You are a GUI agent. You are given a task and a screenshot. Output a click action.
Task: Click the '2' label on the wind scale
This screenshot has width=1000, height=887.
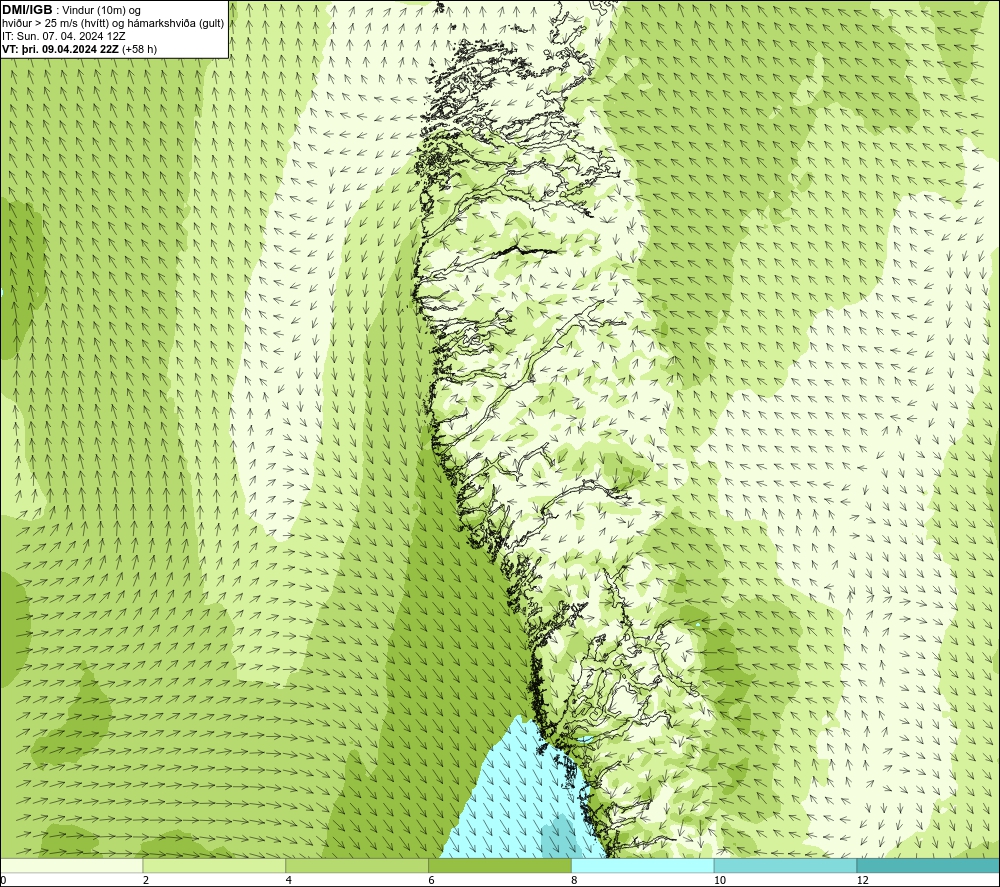pyautogui.click(x=146, y=881)
